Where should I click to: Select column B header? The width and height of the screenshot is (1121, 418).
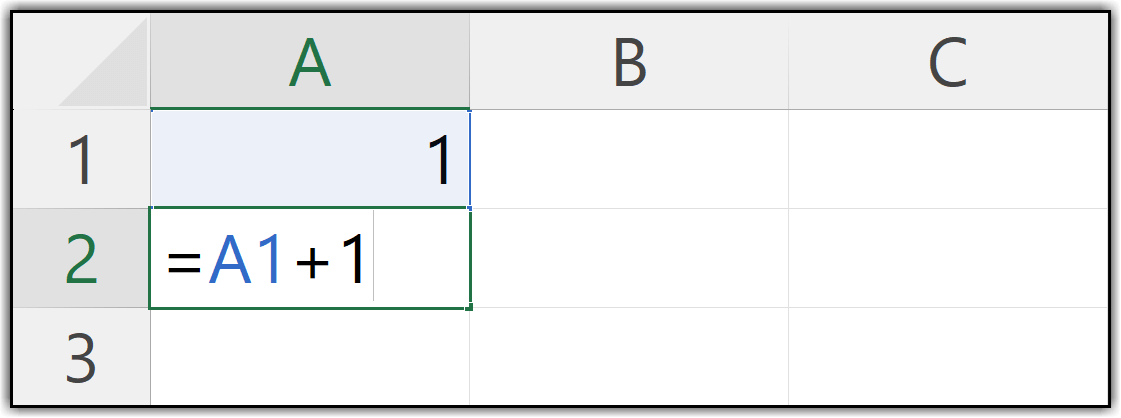(x=628, y=63)
